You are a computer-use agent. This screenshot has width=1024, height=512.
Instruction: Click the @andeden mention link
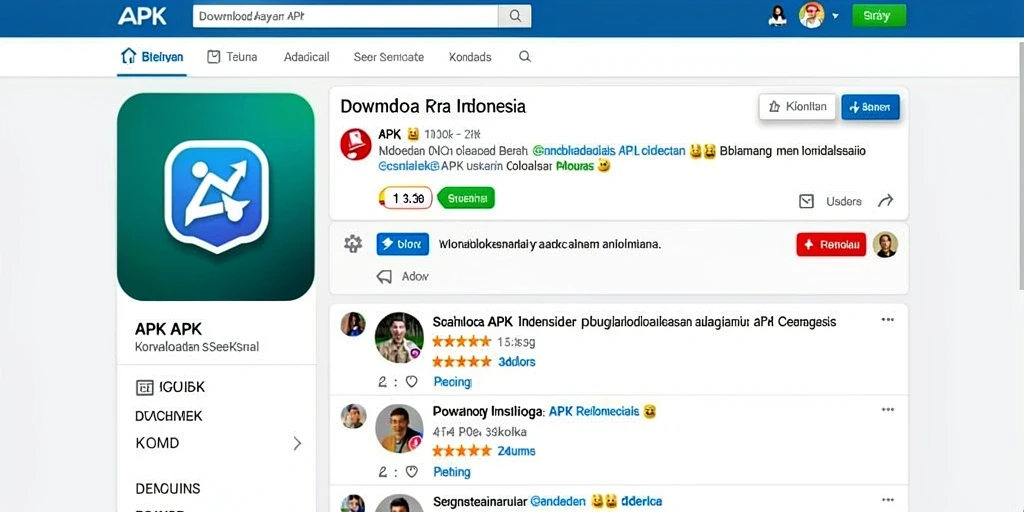558,502
